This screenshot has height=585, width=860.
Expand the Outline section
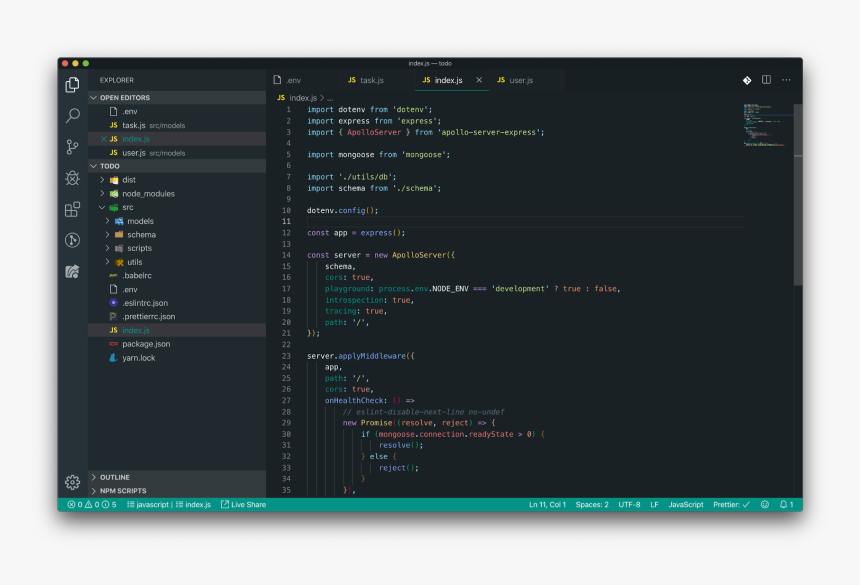[x=177, y=477]
